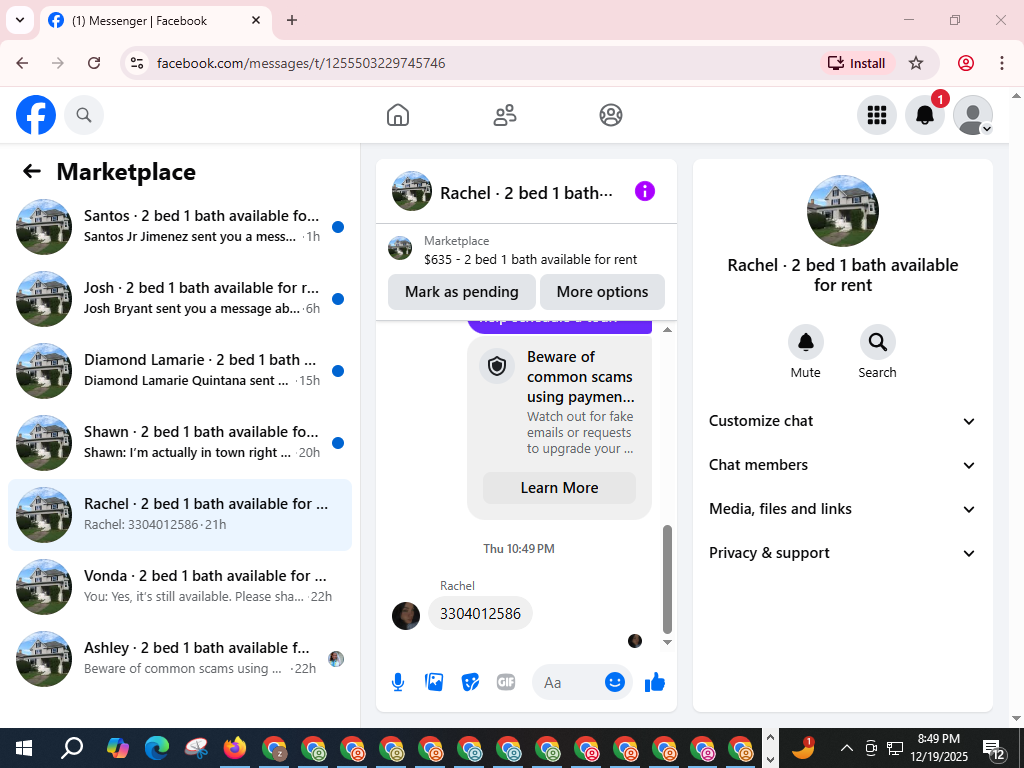Launch Microsoft Edge from the taskbar

(x=157, y=748)
